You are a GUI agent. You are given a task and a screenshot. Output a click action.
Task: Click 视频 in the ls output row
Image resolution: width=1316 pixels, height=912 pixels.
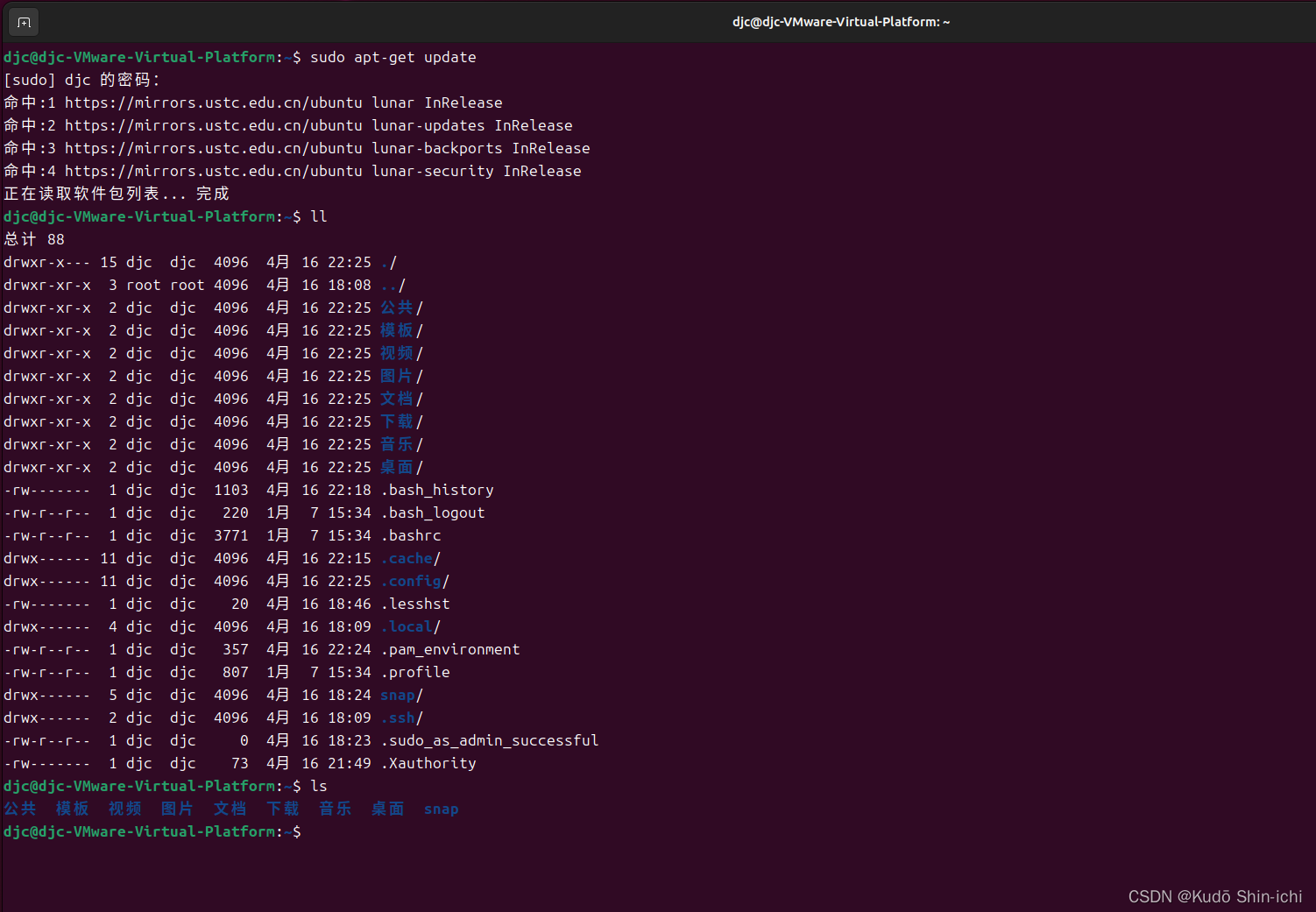click(x=125, y=809)
